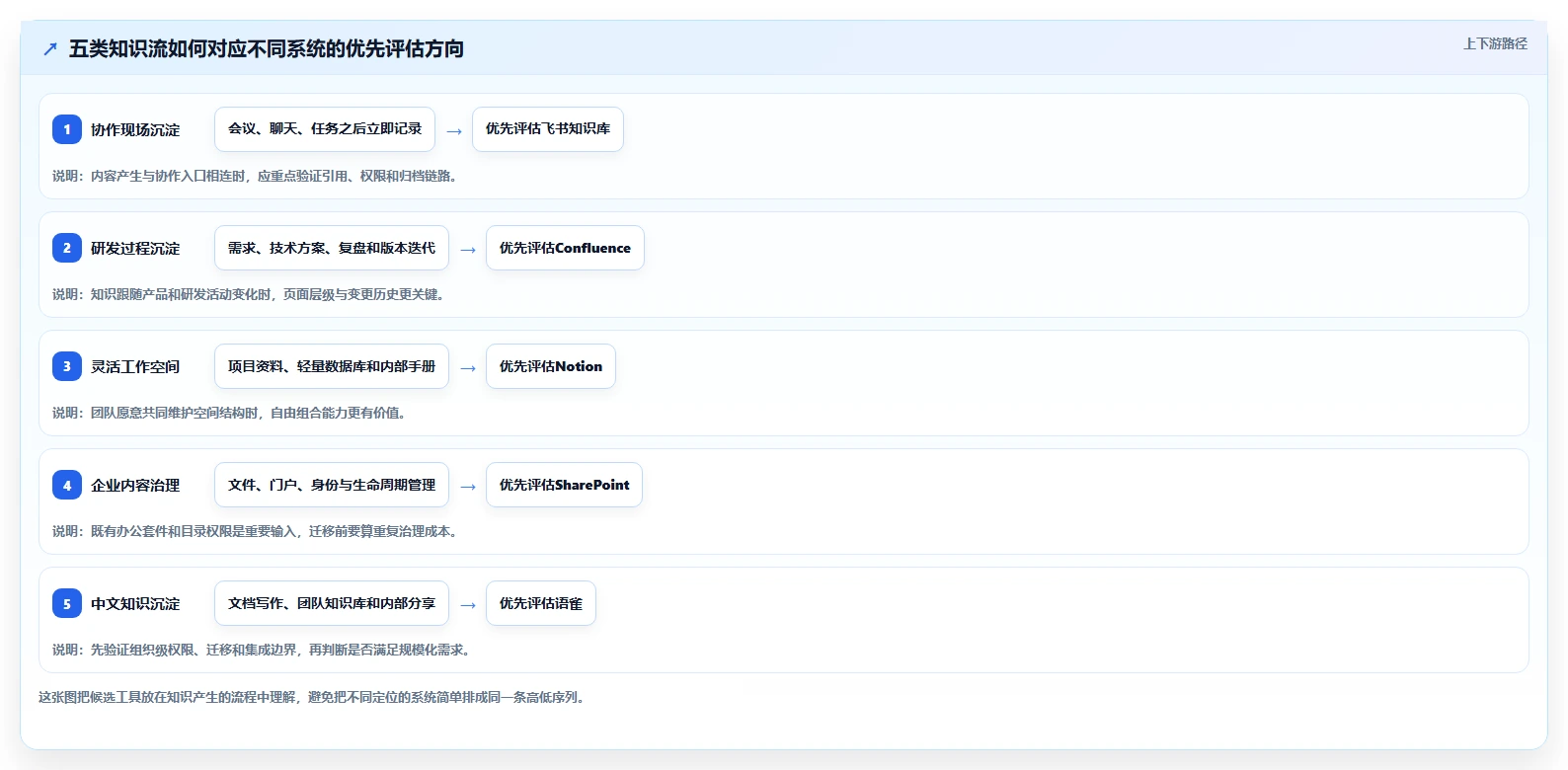The width and height of the screenshot is (1568, 770).
Task: Click the 灵活工作空间 row label
Action: 135,367
